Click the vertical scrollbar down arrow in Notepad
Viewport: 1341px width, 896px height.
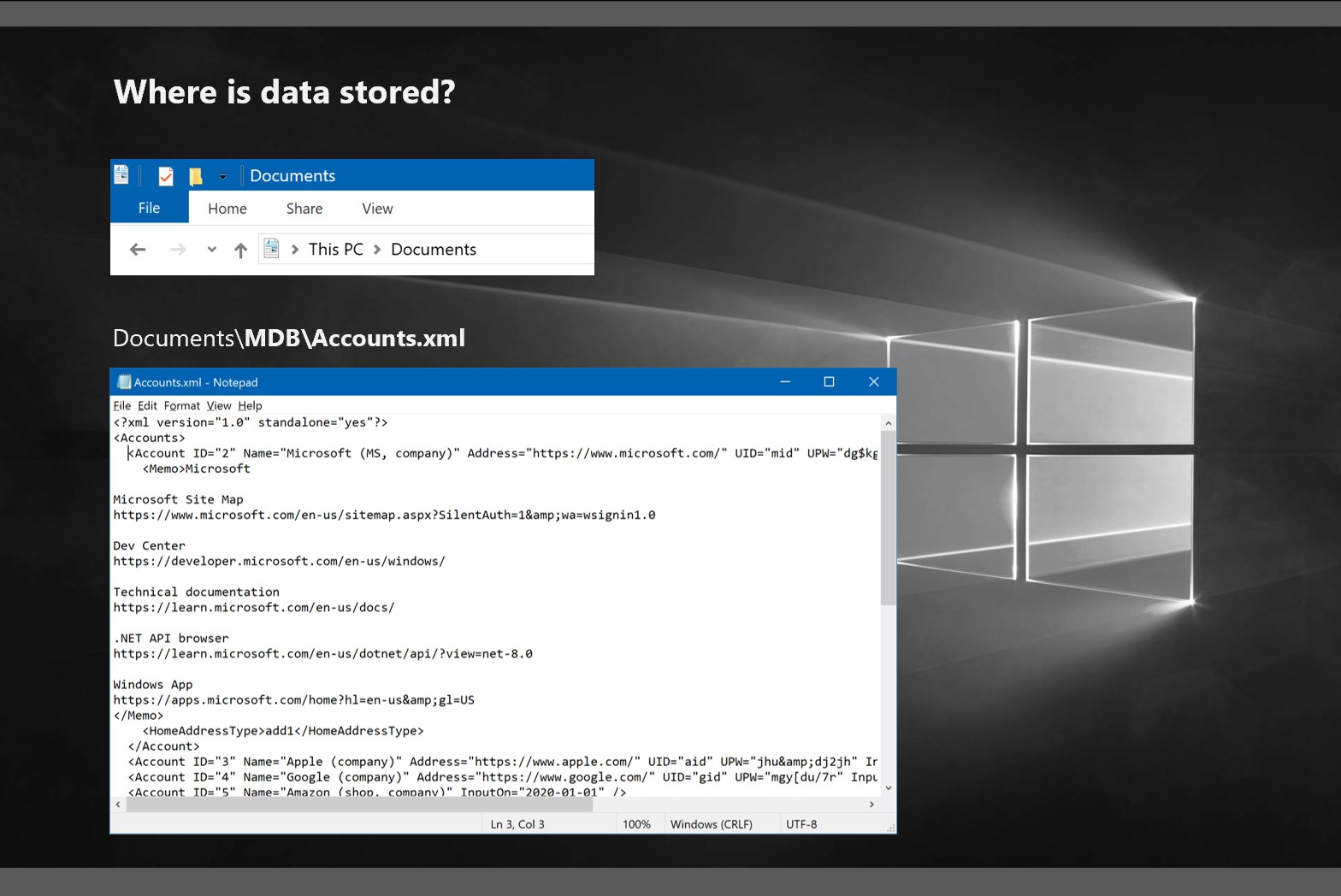pos(889,788)
